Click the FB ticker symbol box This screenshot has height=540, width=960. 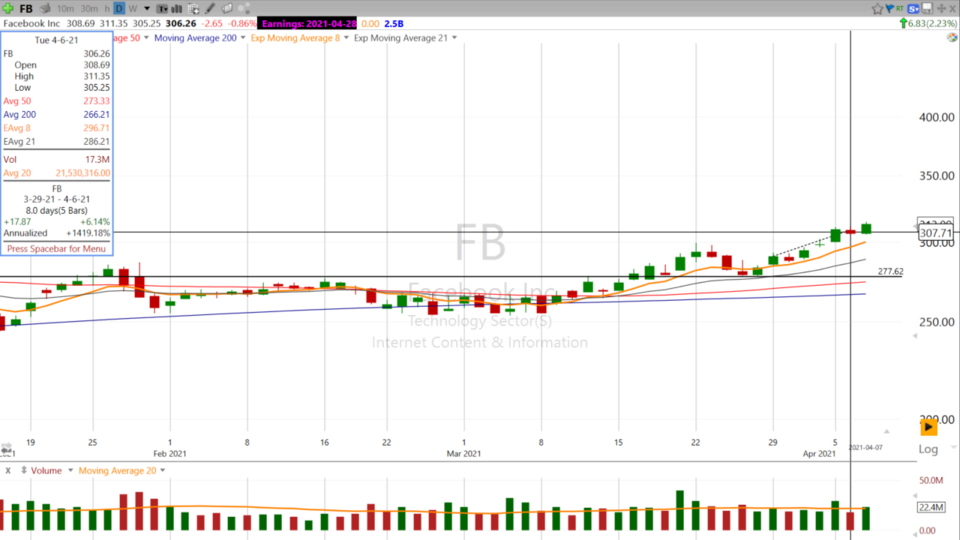pyautogui.click(x=26, y=9)
